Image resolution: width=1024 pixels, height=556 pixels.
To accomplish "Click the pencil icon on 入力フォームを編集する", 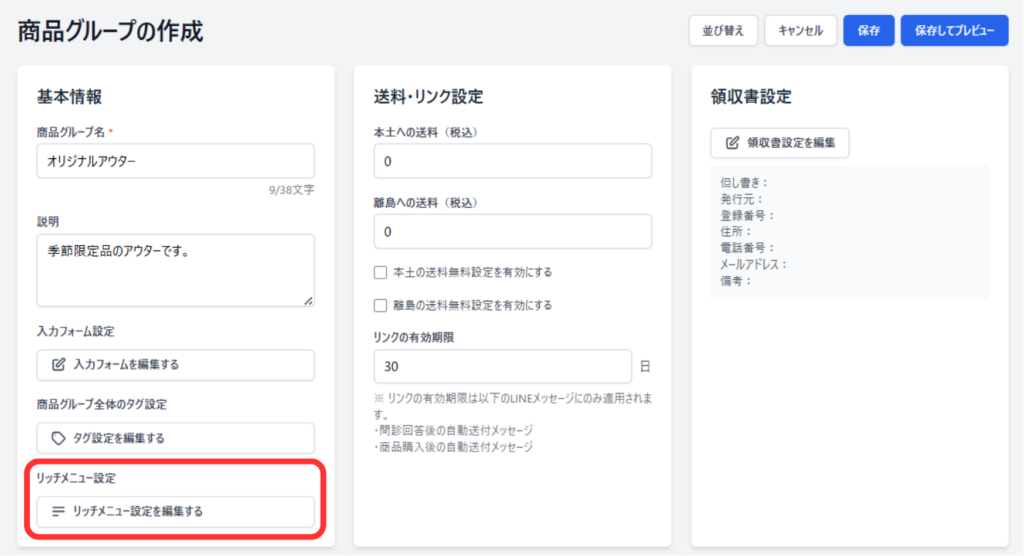I will [x=59, y=365].
